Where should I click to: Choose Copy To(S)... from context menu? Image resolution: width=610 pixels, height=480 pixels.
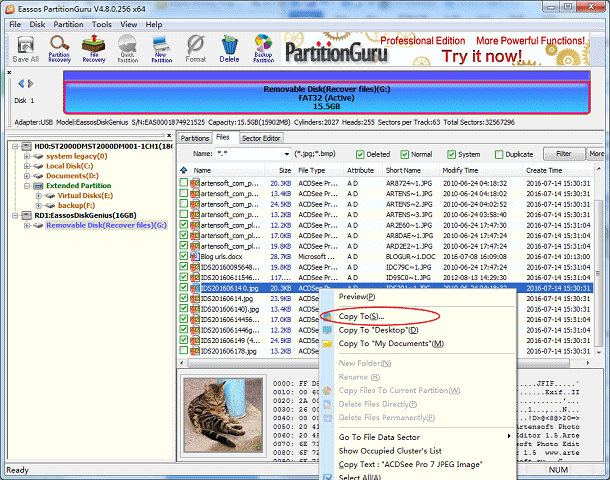pos(361,316)
